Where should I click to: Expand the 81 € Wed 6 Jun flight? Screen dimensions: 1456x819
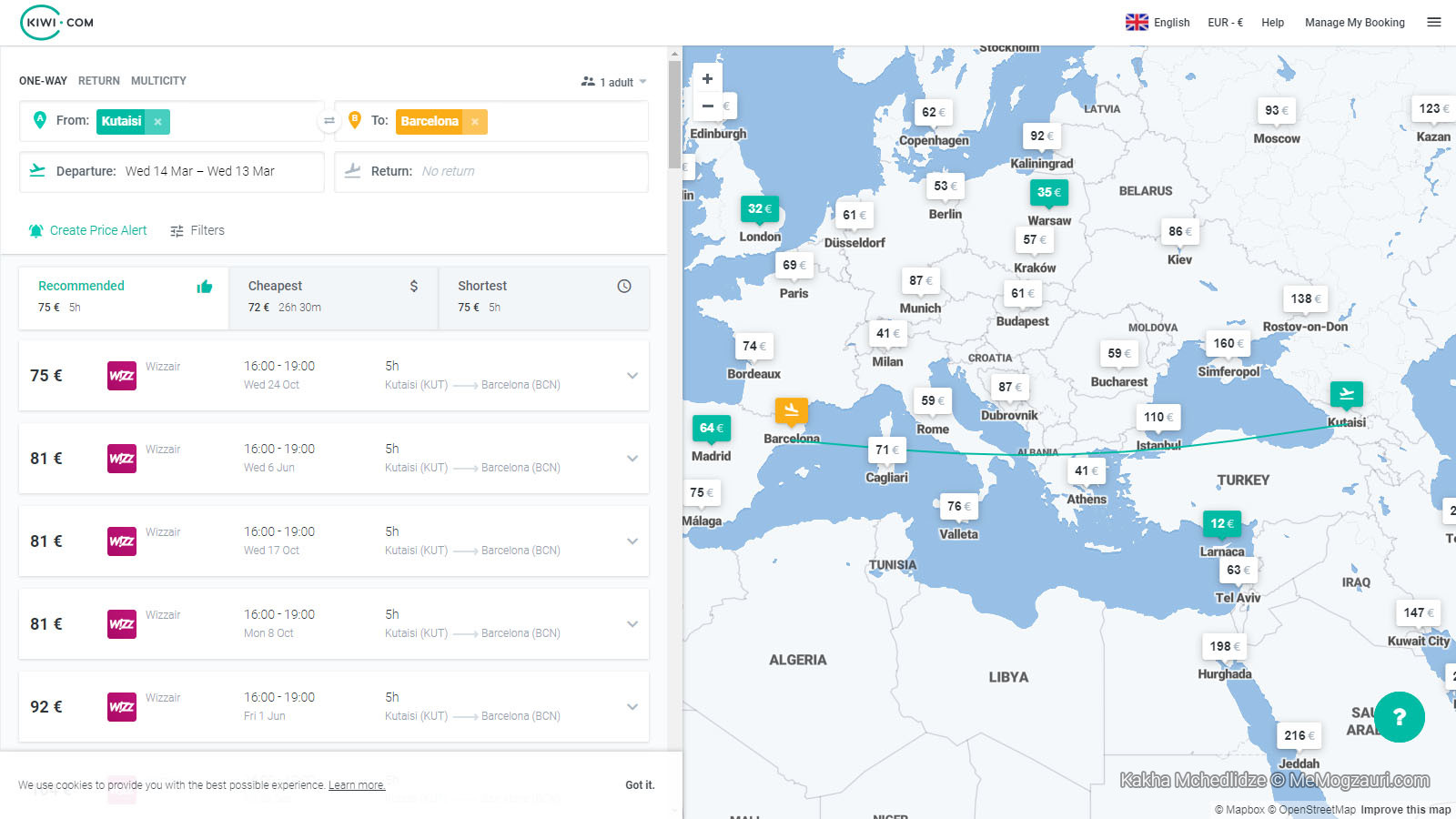632,458
